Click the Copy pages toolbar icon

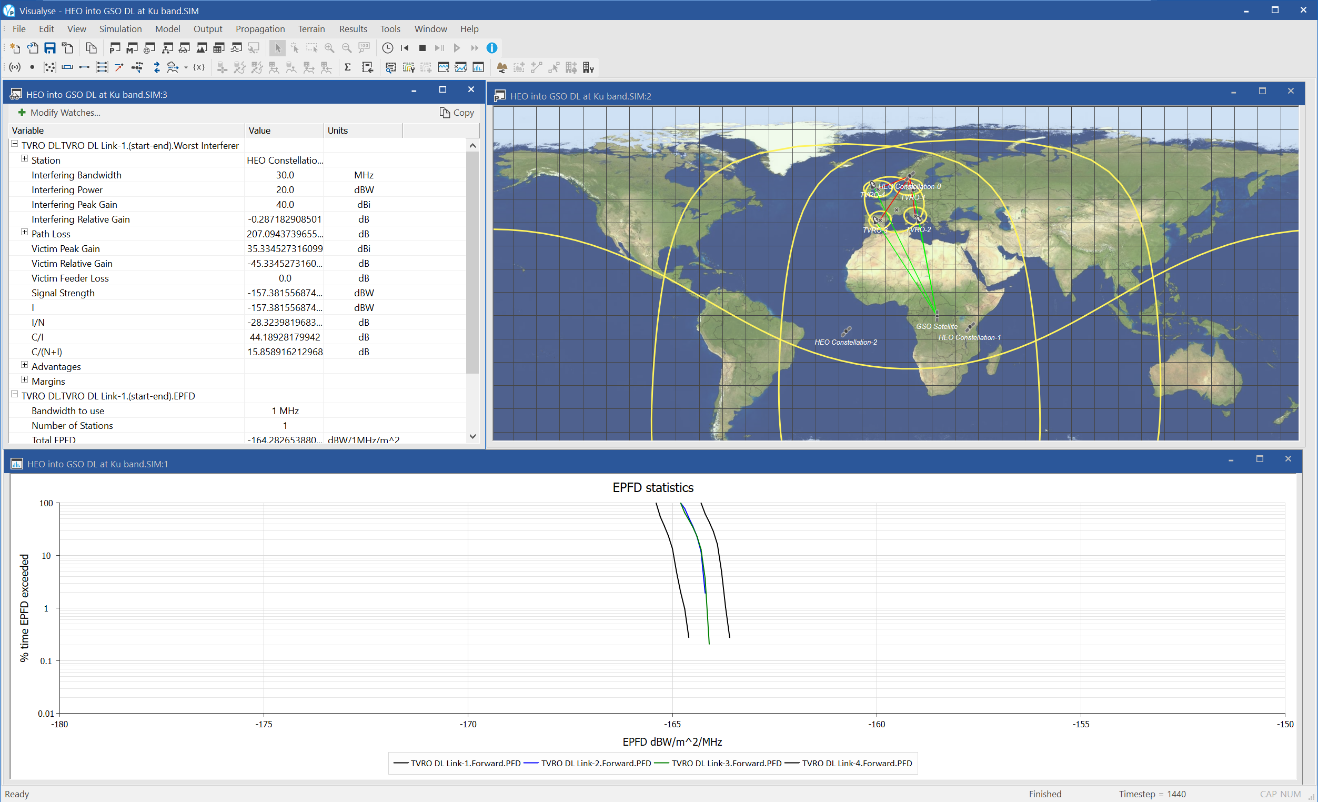91,48
